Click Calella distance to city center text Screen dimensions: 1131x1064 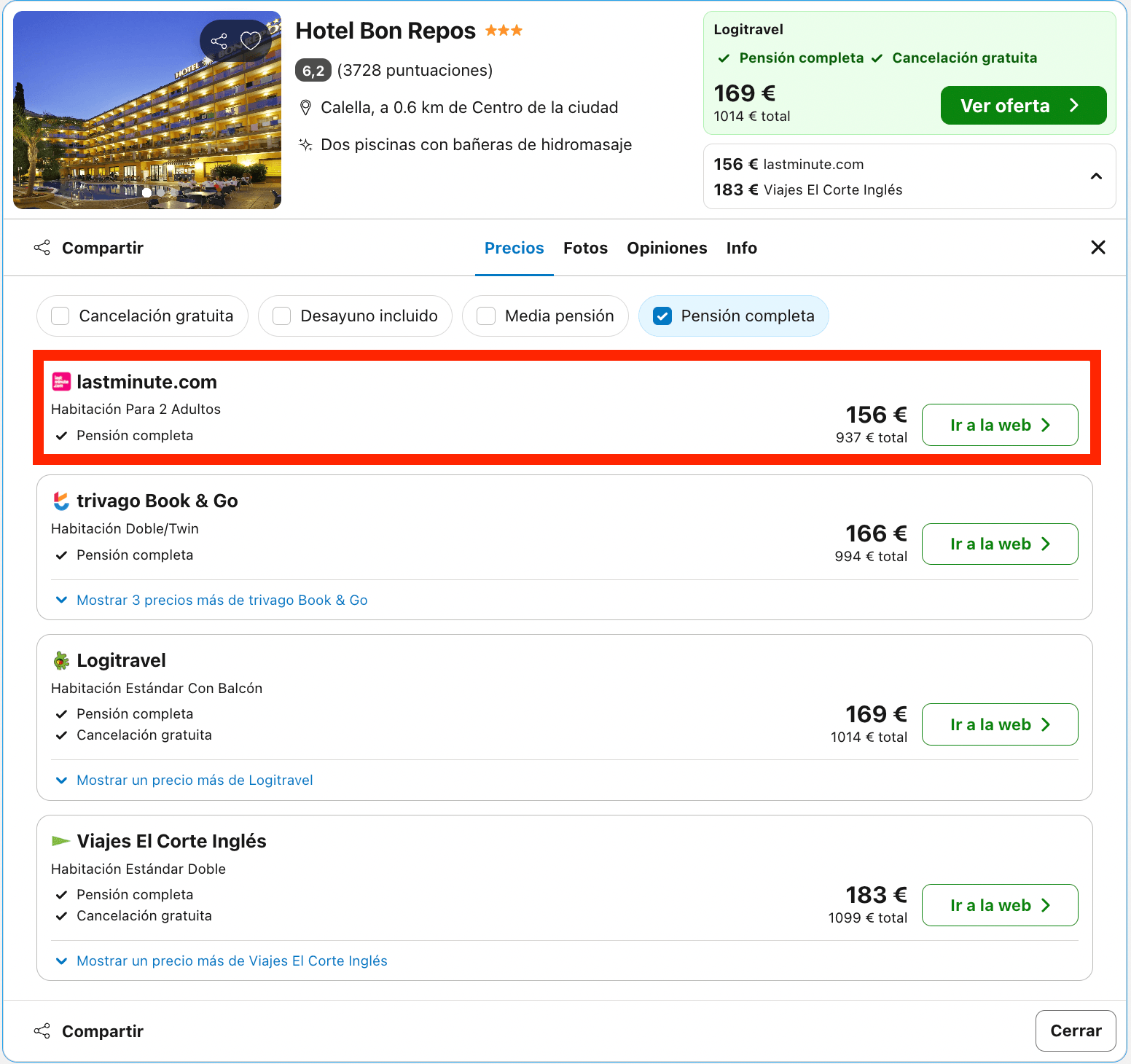[469, 108]
